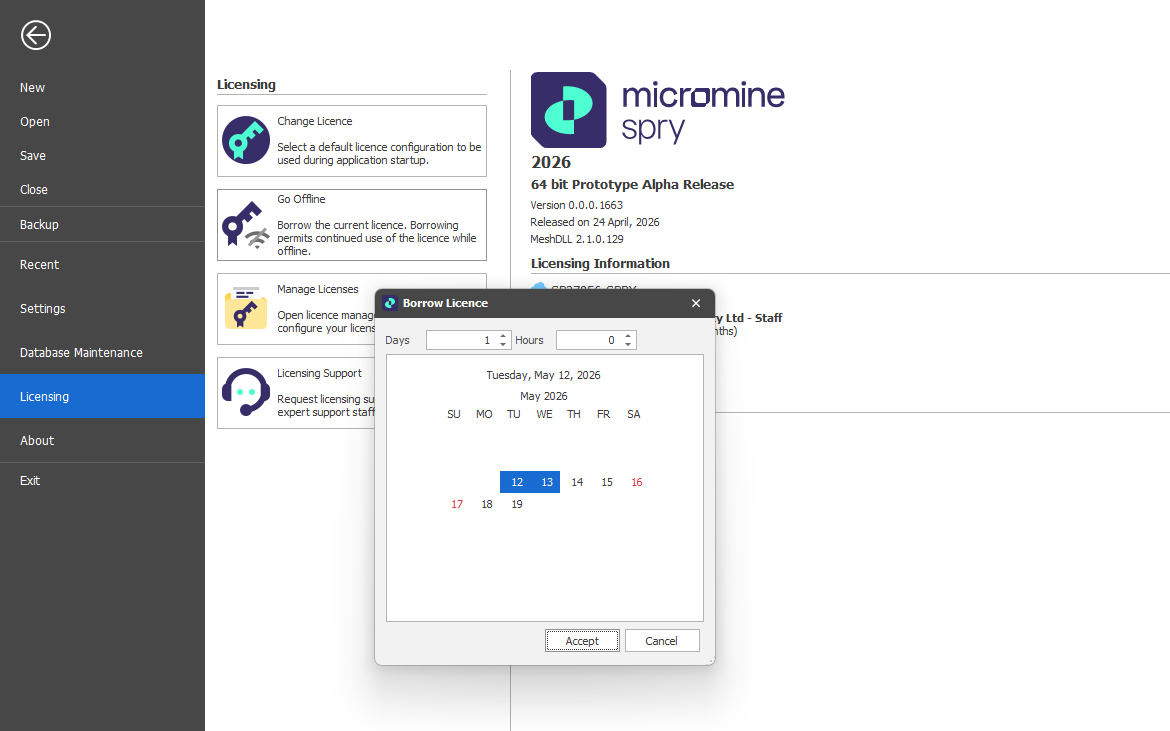Click the Go Offline option text

(301, 199)
